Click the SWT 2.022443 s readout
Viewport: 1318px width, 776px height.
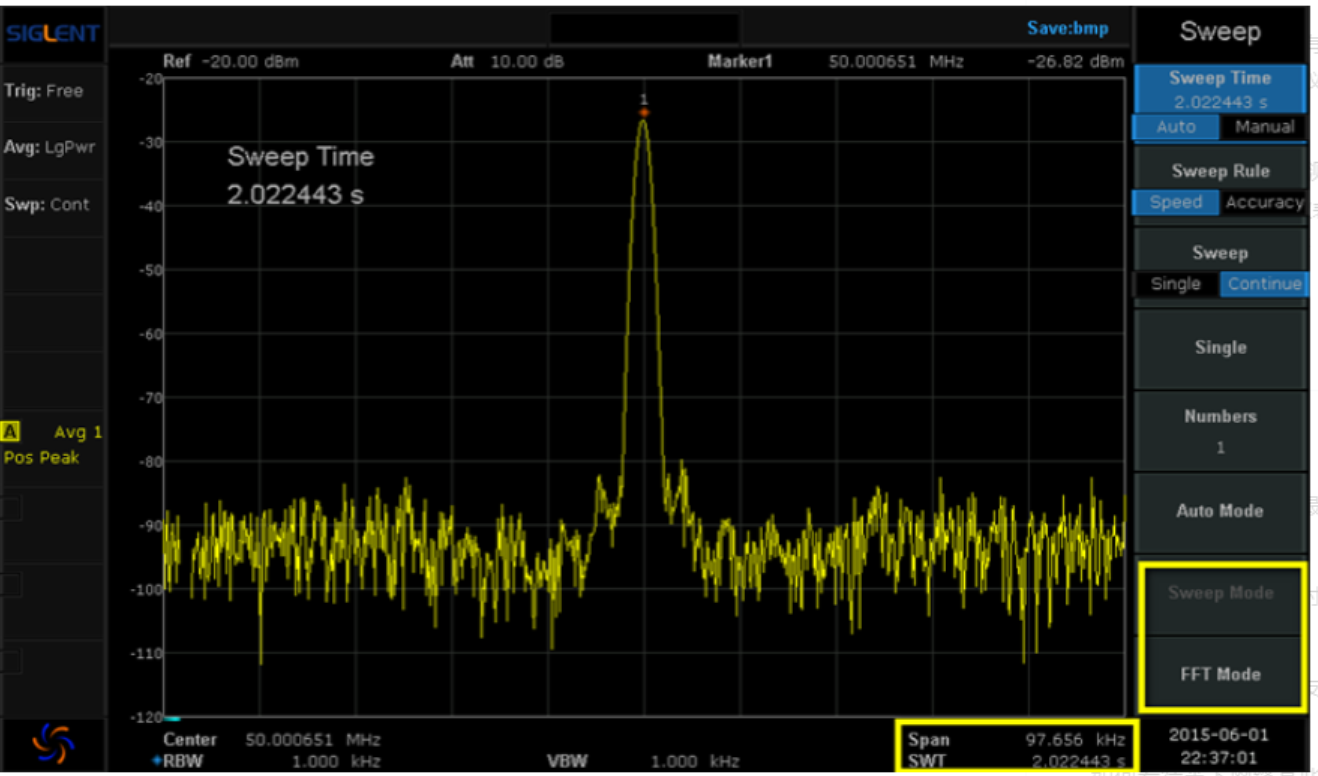pos(1016,762)
